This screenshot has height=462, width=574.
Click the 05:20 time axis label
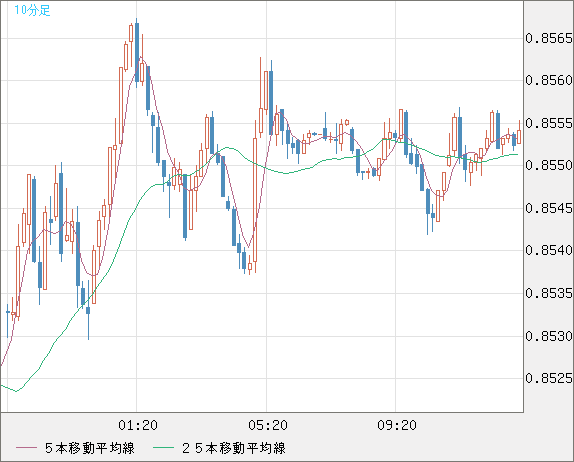(x=268, y=425)
